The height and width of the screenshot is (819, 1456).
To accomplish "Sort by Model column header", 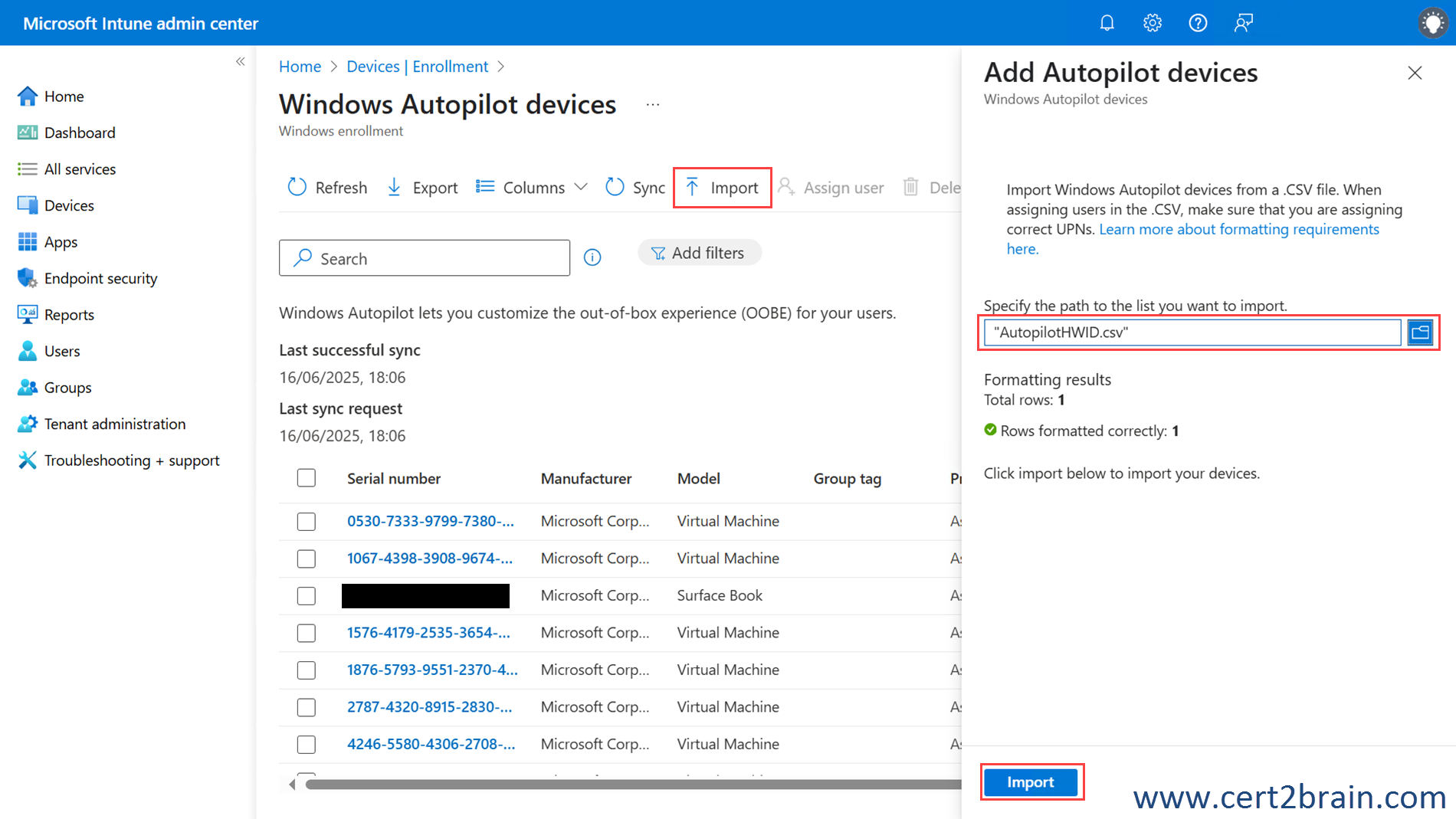I will [699, 478].
